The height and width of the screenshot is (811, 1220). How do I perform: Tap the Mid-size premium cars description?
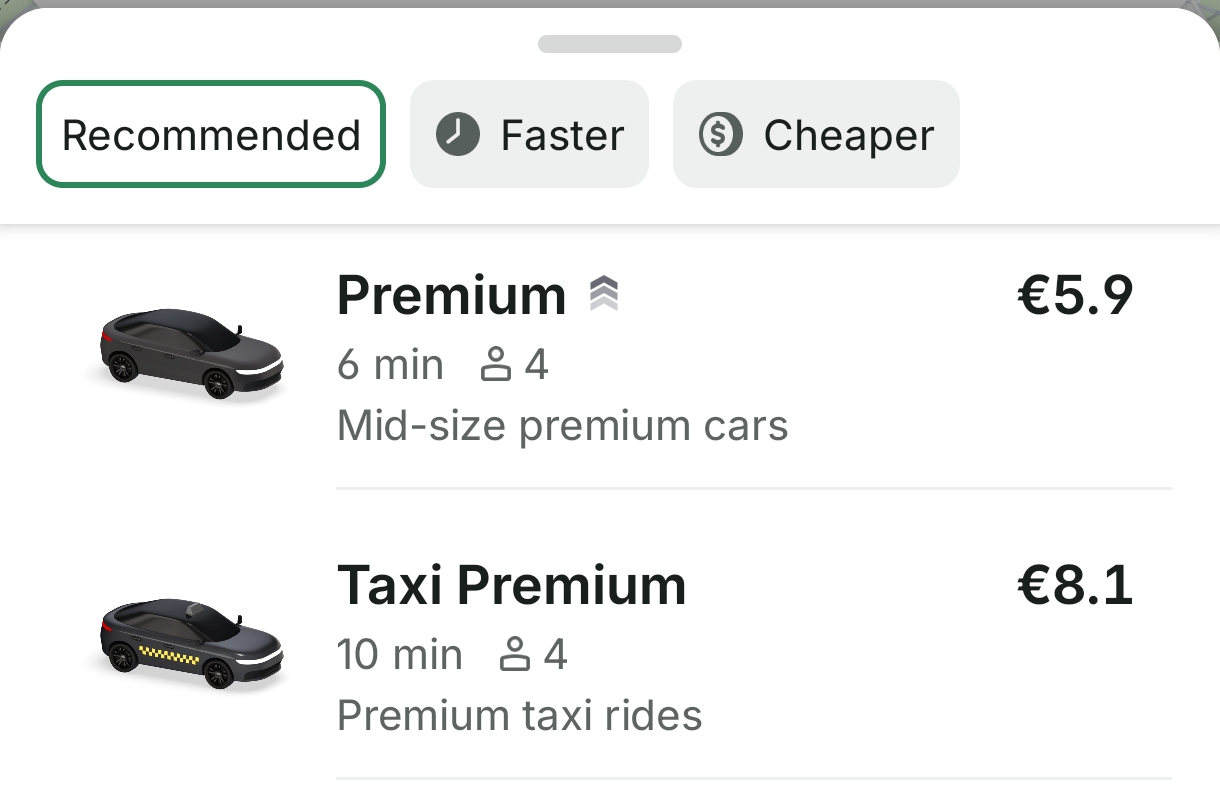click(x=563, y=426)
